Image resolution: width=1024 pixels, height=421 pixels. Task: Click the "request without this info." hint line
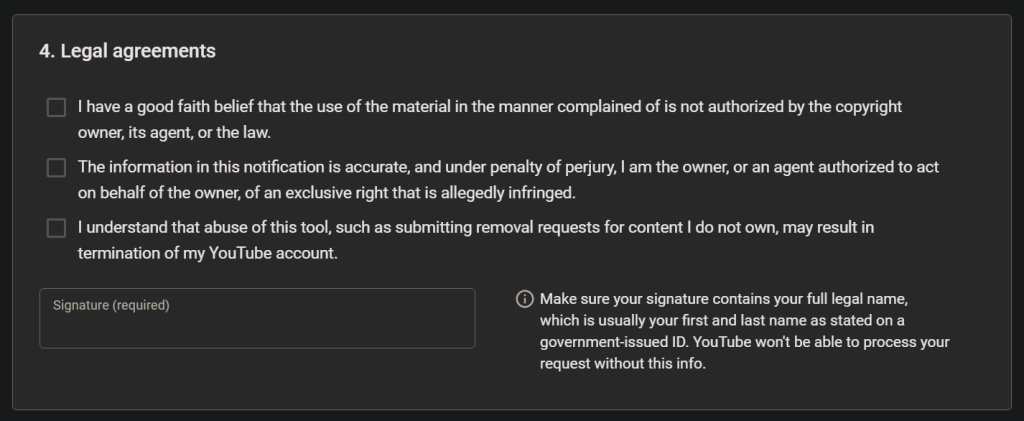coord(623,363)
